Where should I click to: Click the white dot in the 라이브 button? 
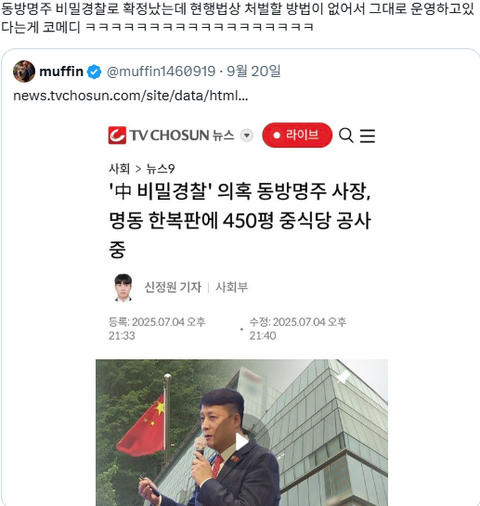[276, 135]
